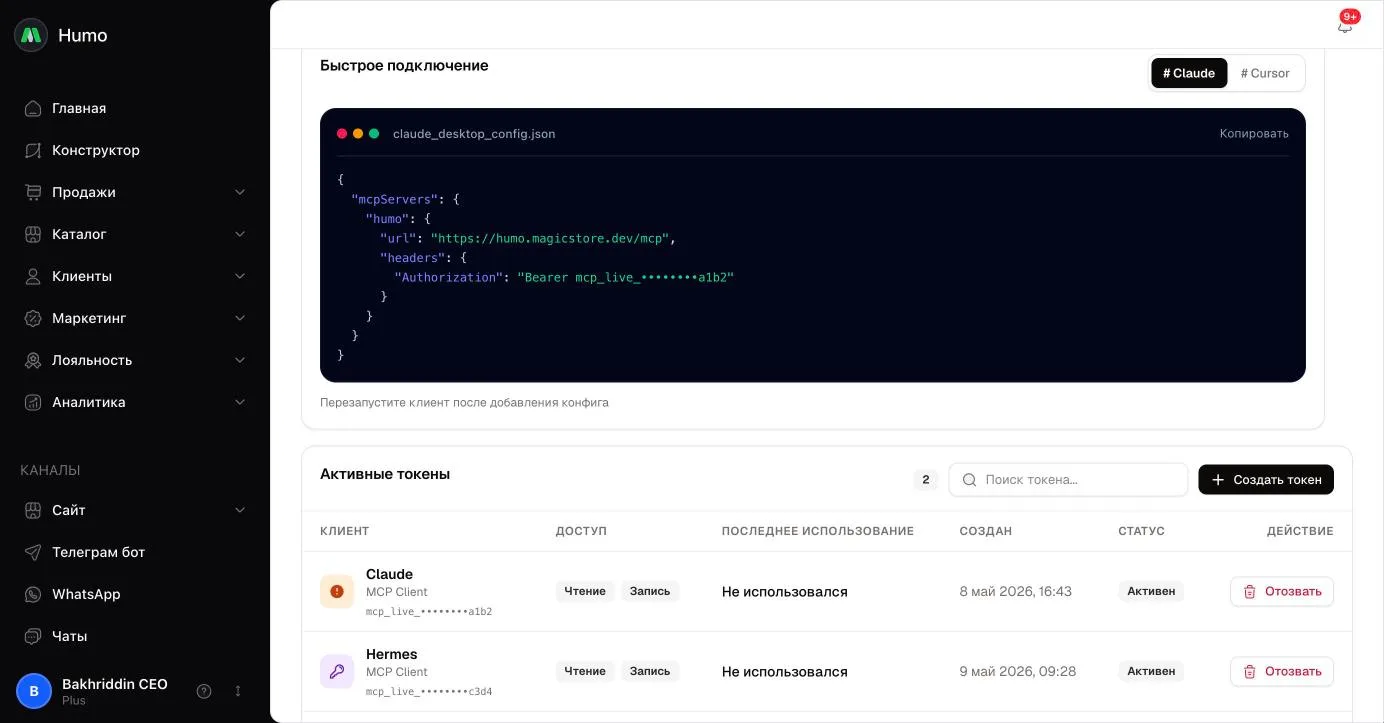Image resolution: width=1384 pixels, height=723 pixels.
Task: Expand the Каталог menu chevron
Action: (x=240, y=234)
